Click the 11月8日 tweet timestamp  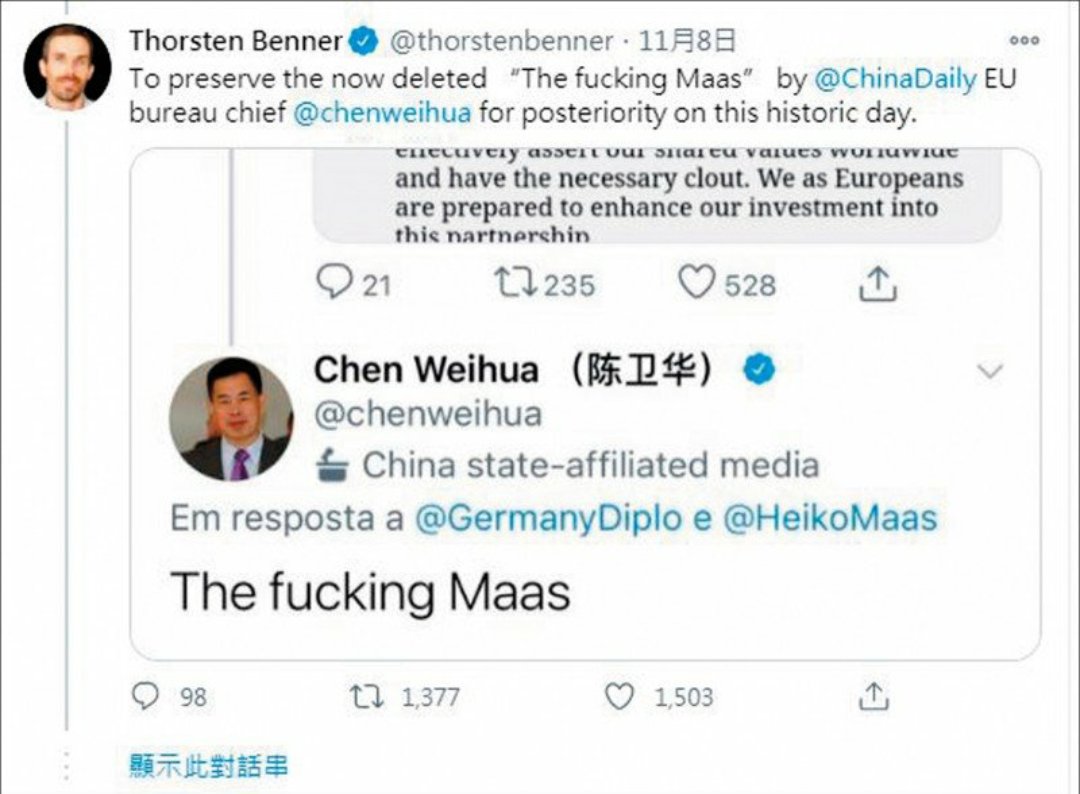point(686,41)
